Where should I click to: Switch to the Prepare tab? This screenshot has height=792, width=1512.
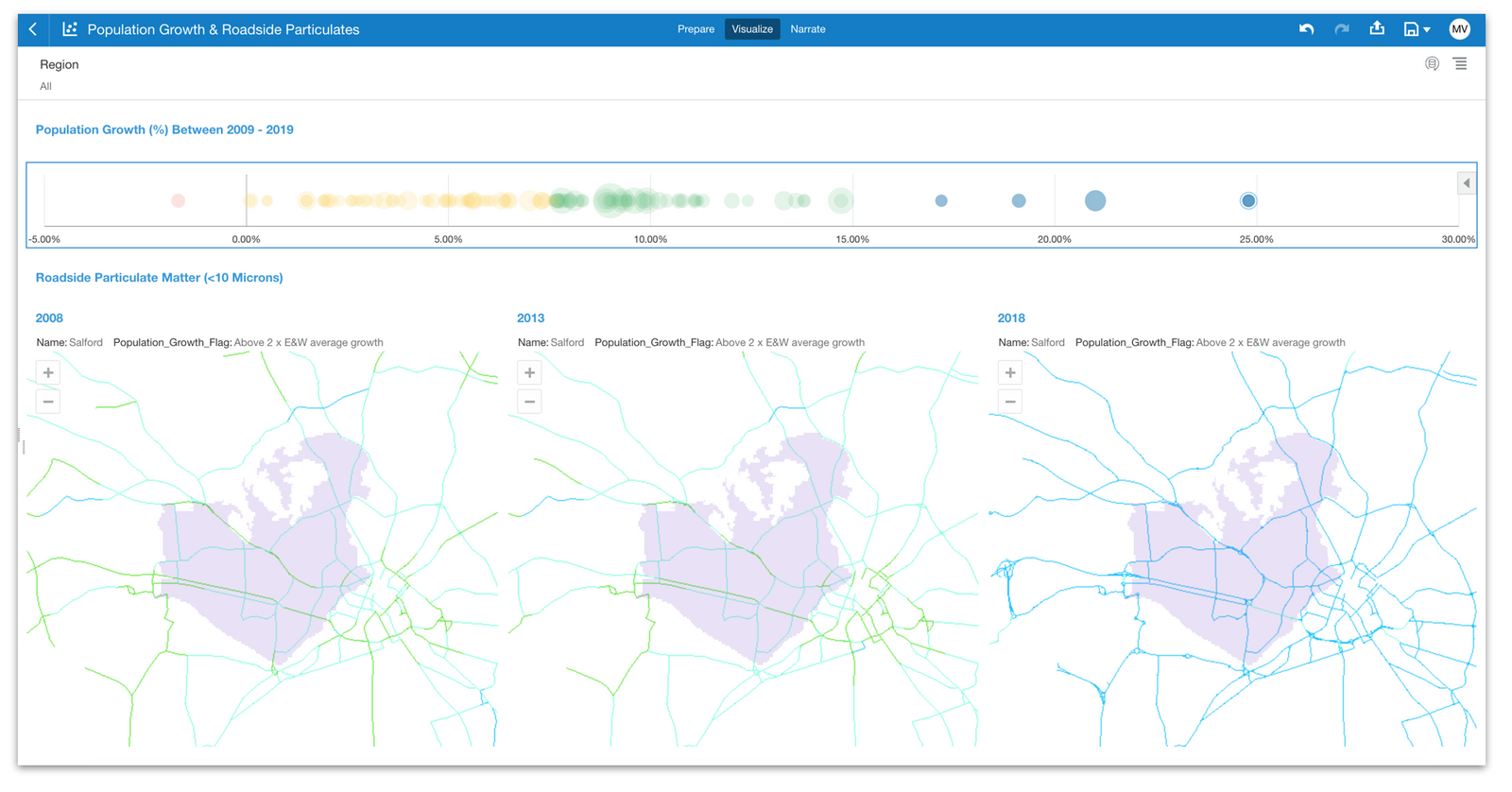tap(696, 29)
